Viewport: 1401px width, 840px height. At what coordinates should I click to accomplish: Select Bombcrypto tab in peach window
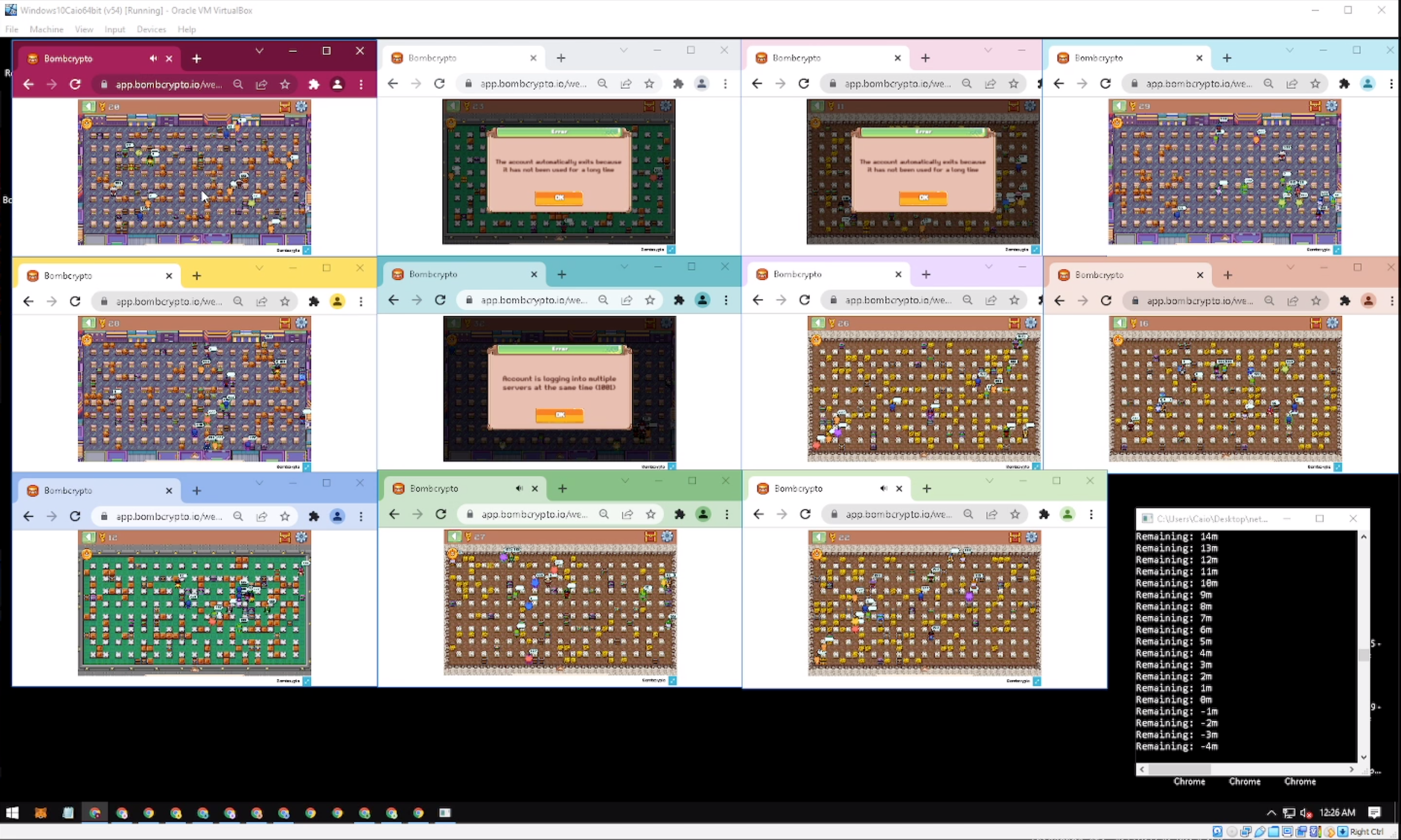(x=1130, y=275)
